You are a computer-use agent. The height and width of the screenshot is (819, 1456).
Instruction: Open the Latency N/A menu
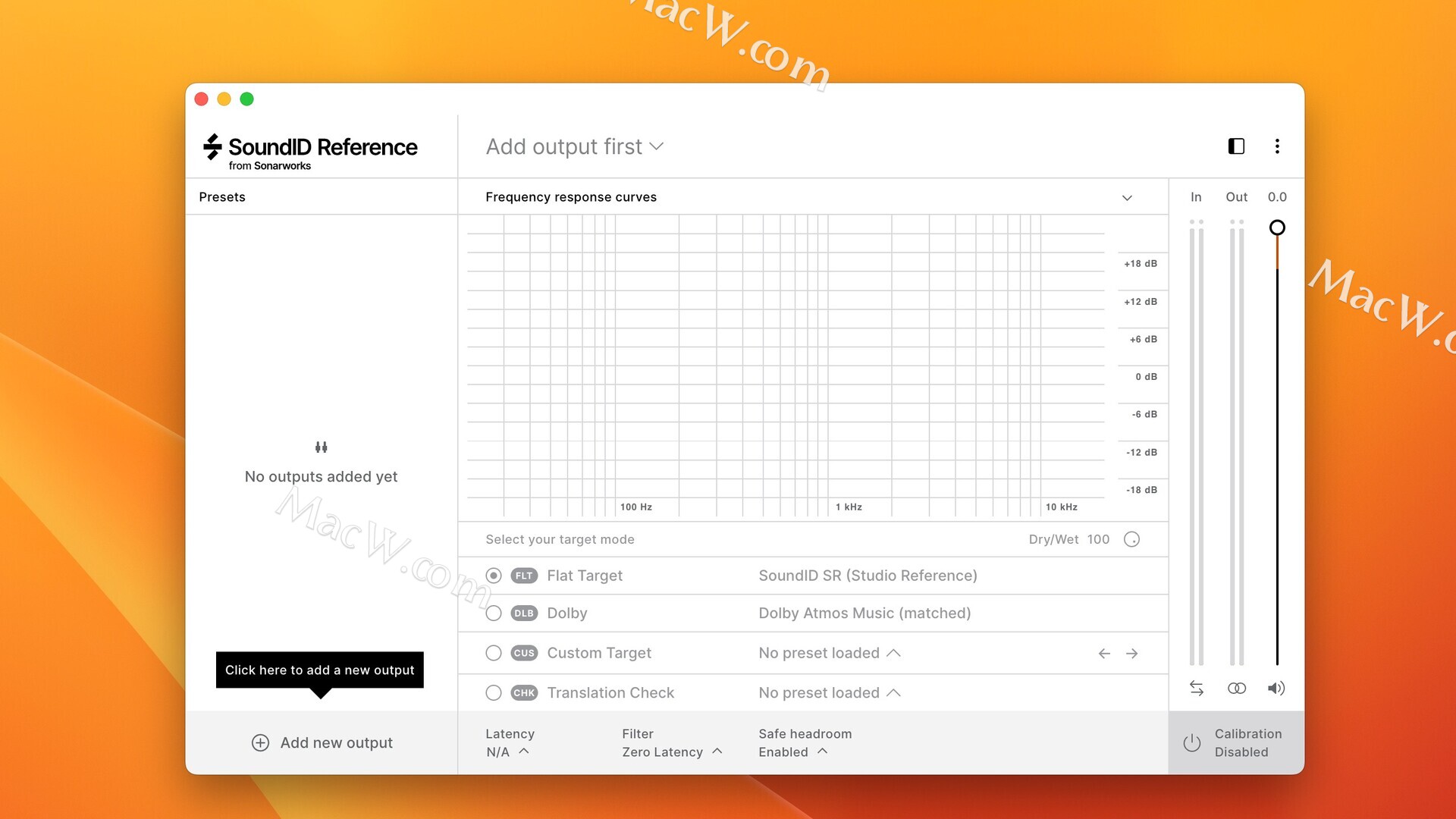click(508, 752)
